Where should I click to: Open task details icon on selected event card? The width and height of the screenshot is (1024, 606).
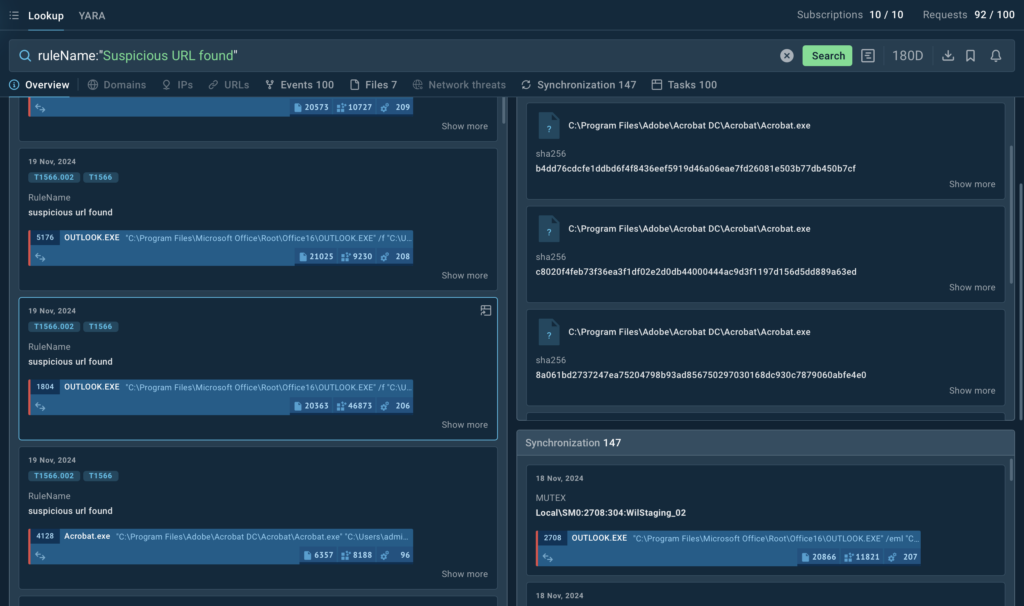click(485, 311)
